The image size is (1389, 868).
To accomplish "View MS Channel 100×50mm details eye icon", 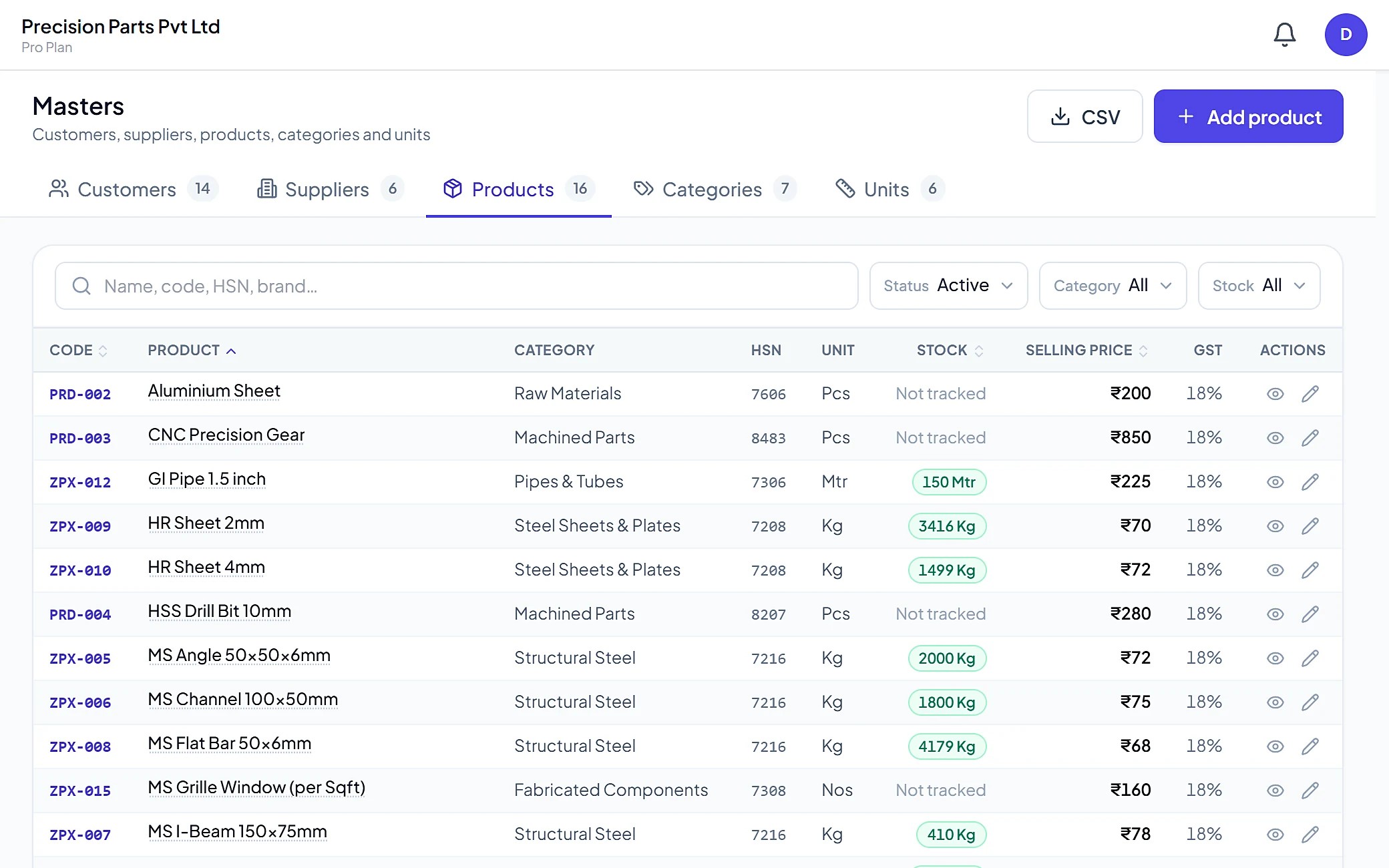I will point(1275,702).
